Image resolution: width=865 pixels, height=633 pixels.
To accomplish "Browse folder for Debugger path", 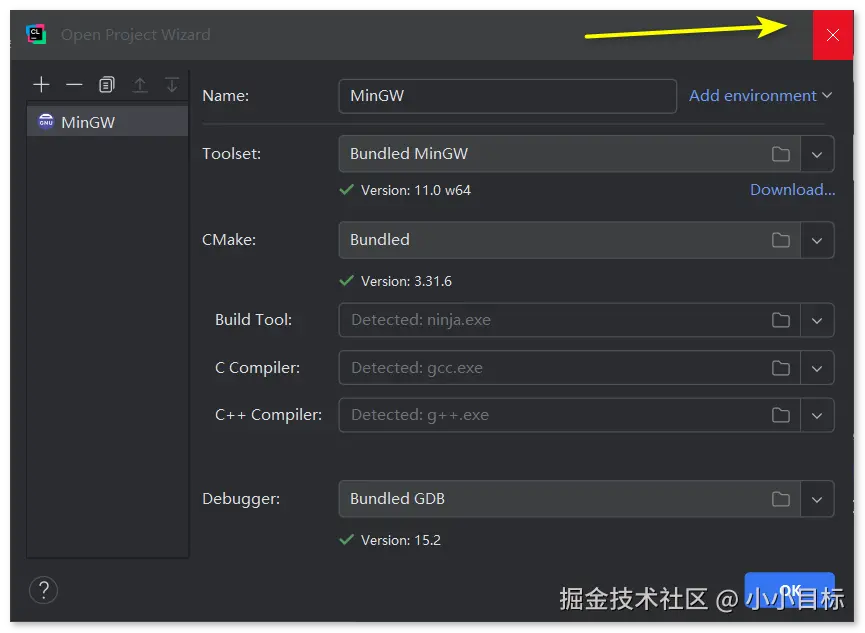I will coord(780,499).
